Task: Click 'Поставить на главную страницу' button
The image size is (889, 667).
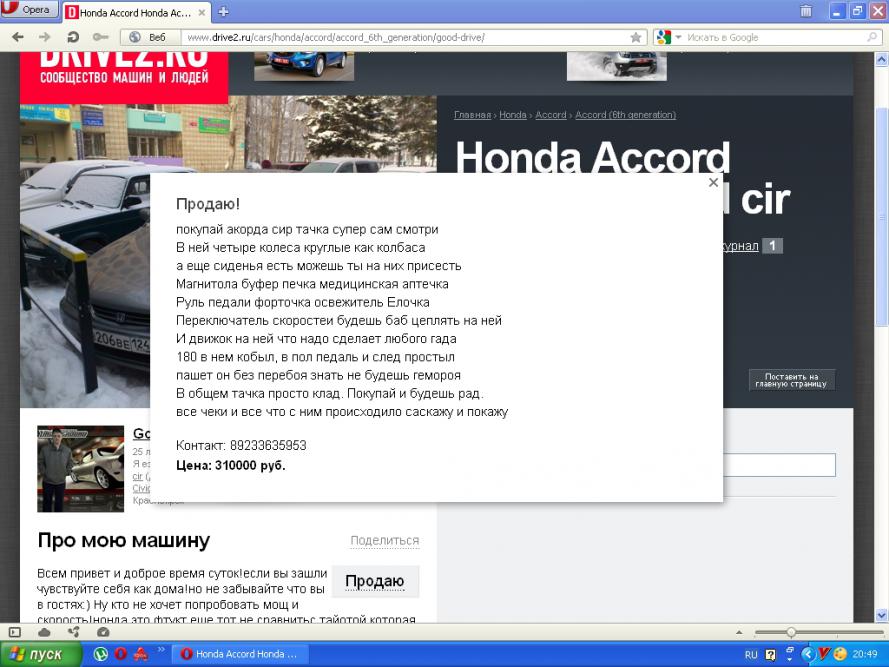Action: pos(791,380)
